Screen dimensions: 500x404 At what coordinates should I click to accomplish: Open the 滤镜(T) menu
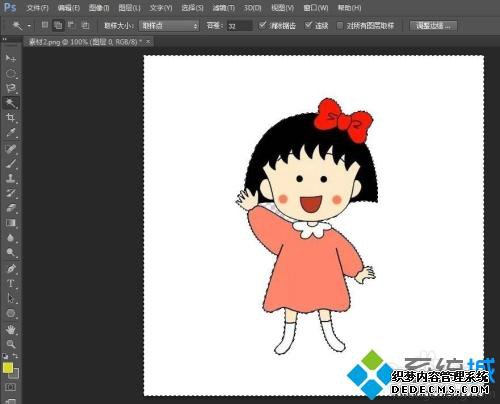(x=224, y=8)
